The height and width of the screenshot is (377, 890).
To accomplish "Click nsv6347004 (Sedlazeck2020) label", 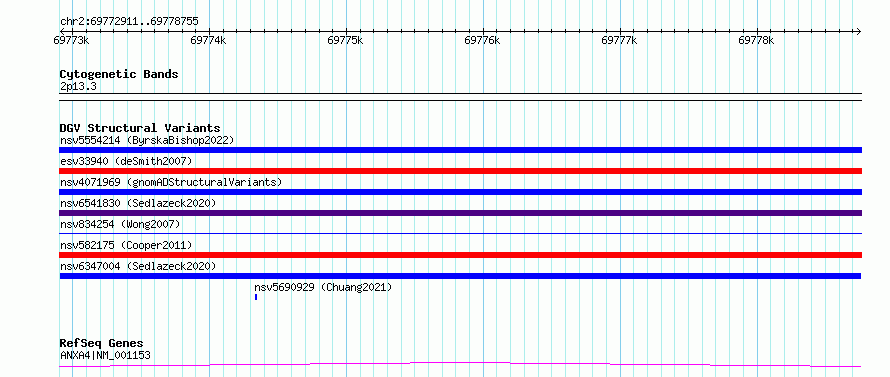I will pyautogui.click(x=138, y=266).
